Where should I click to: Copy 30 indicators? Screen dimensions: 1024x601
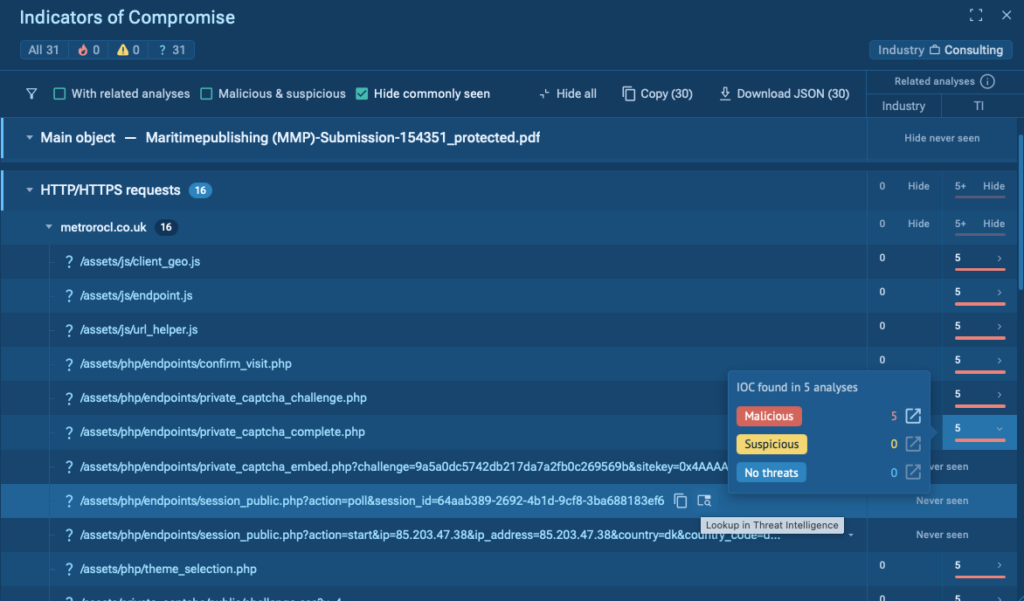(x=657, y=93)
